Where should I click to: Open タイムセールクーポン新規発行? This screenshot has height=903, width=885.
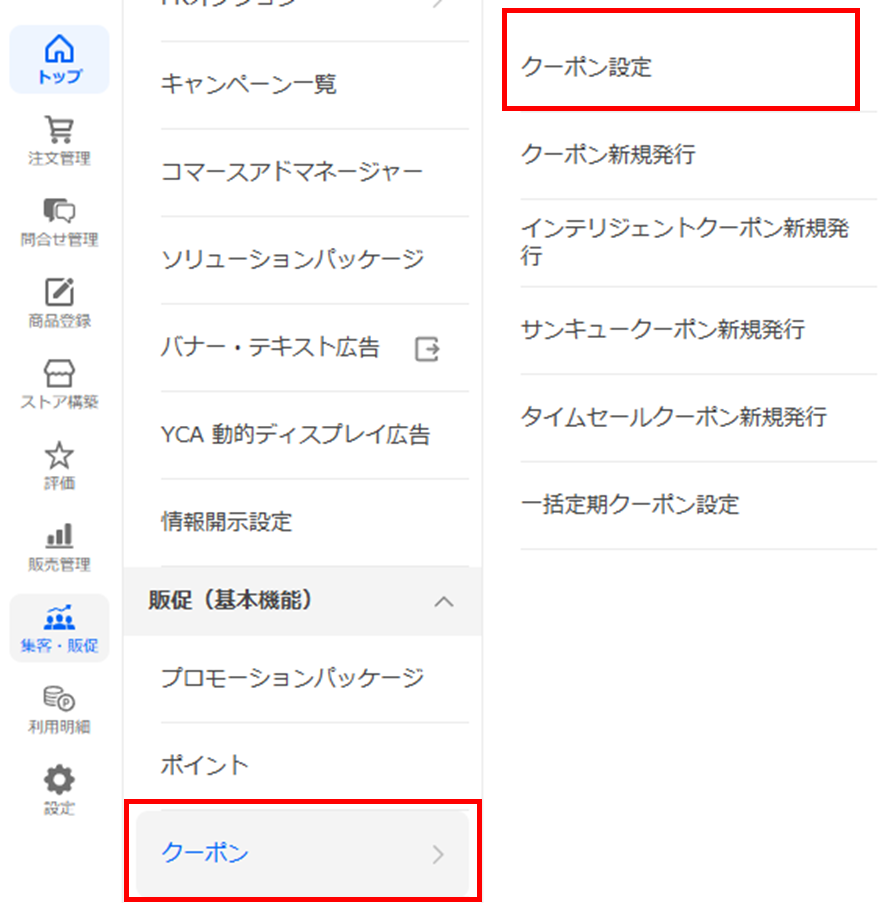point(673,417)
